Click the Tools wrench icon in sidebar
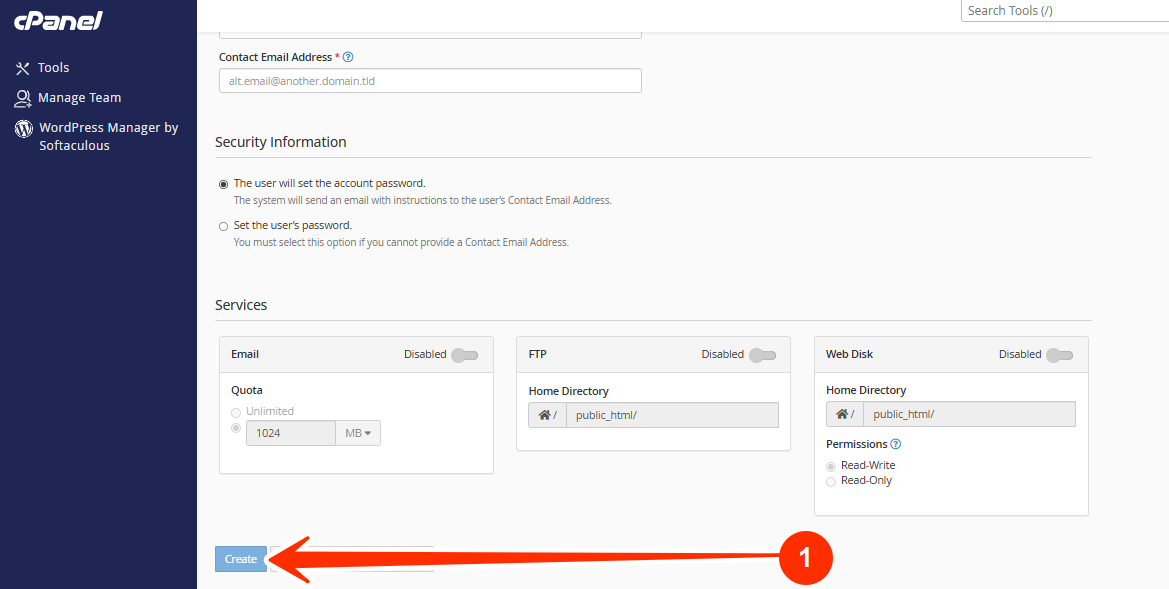The image size is (1169, 589). 23,68
